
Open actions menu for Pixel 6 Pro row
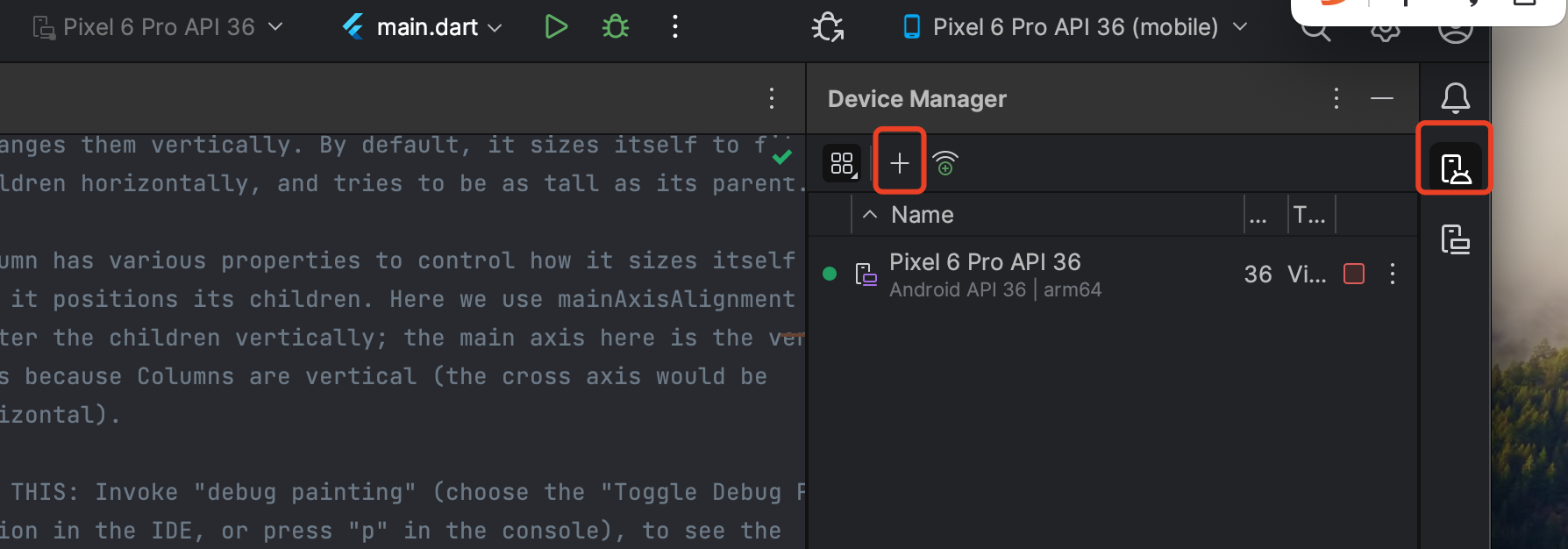point(1393,274)
